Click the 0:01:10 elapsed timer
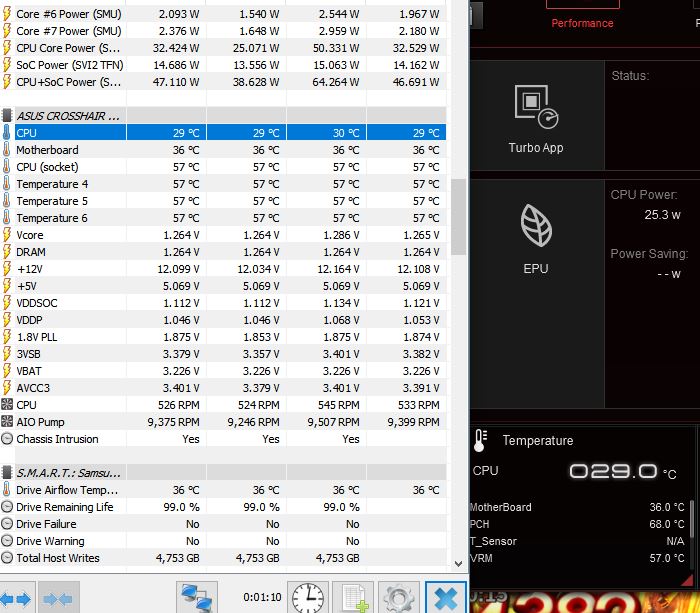 [x=262, y=597]
